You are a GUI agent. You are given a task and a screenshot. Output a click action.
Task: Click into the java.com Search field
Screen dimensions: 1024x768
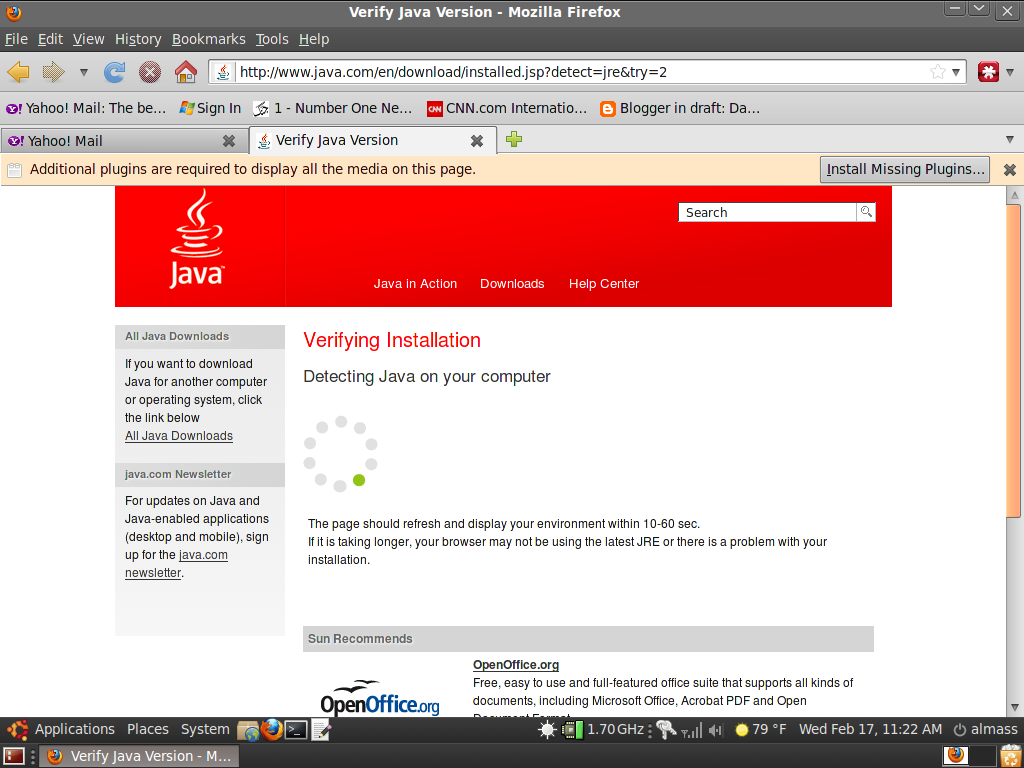pyautogui.click(x=767, y=212)
